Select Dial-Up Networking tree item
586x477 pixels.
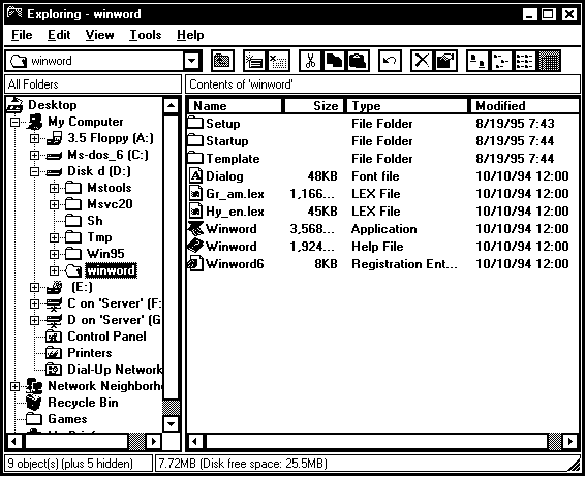tap(114, 370)
